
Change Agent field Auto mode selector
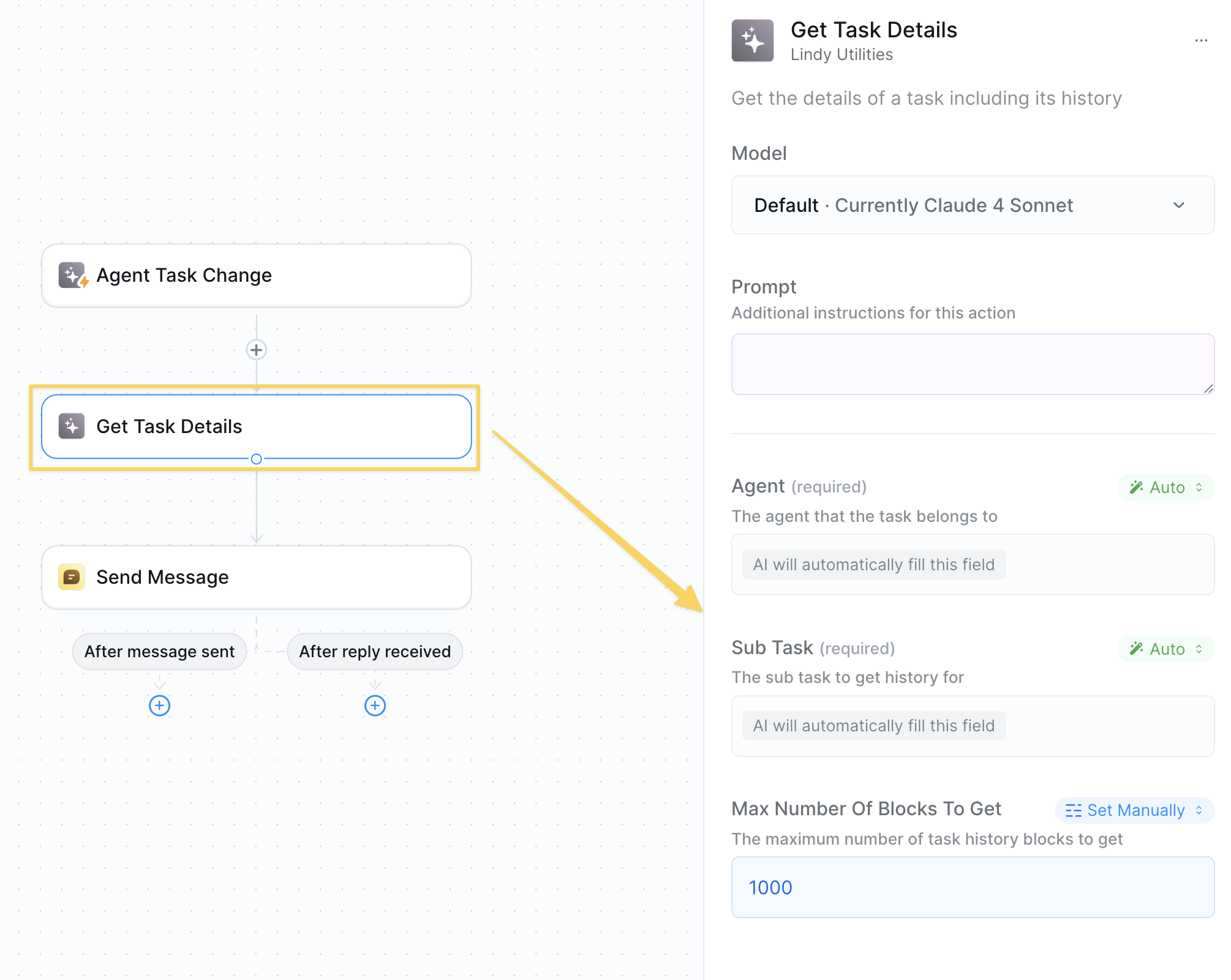point(1165,488)
